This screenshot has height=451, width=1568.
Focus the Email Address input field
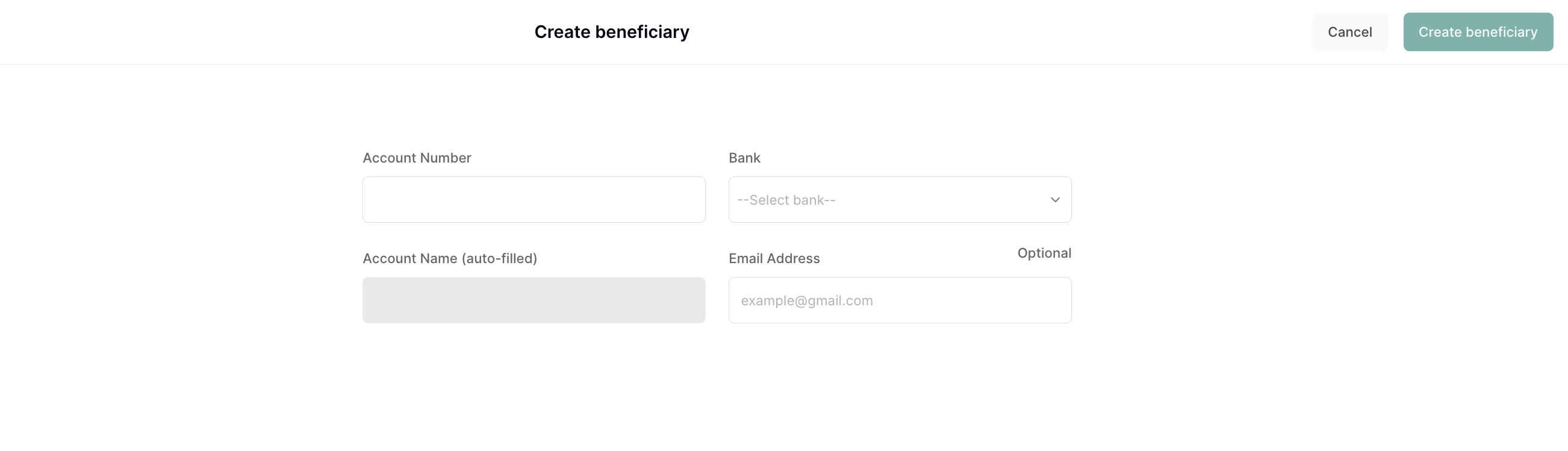pos(899,300)
